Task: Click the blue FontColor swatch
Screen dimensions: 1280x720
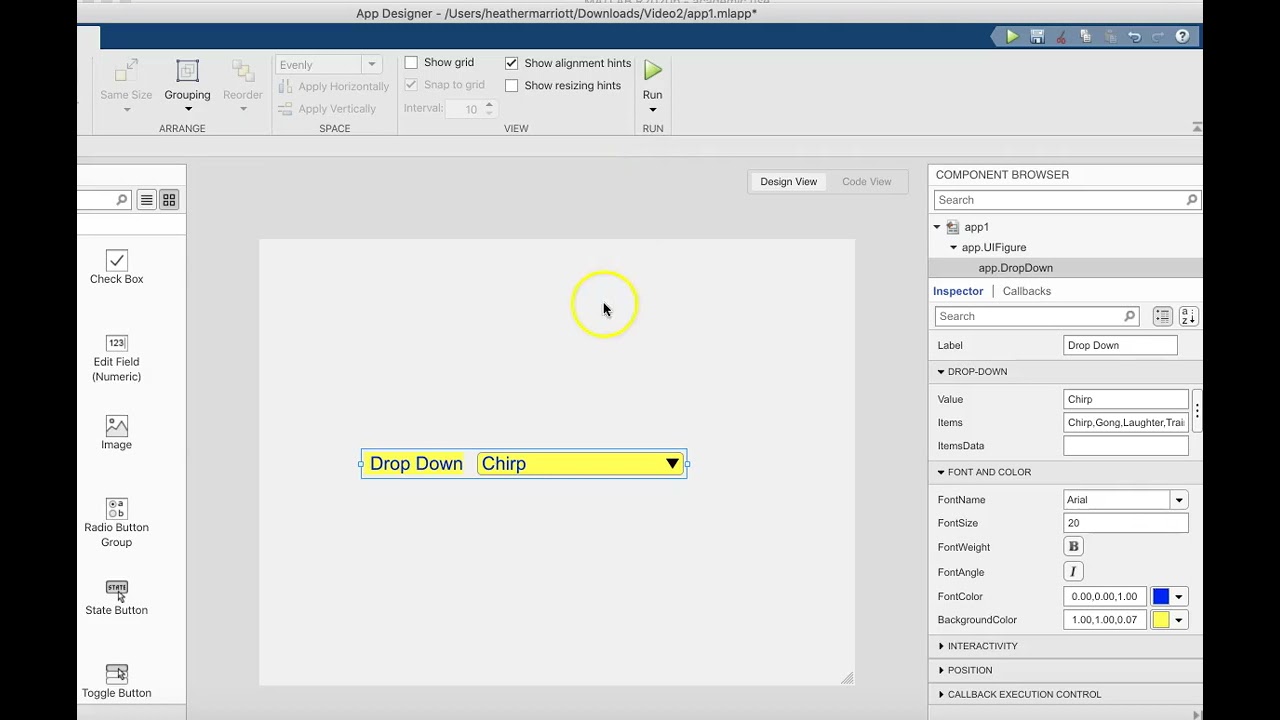Action: pos(1161,597)
